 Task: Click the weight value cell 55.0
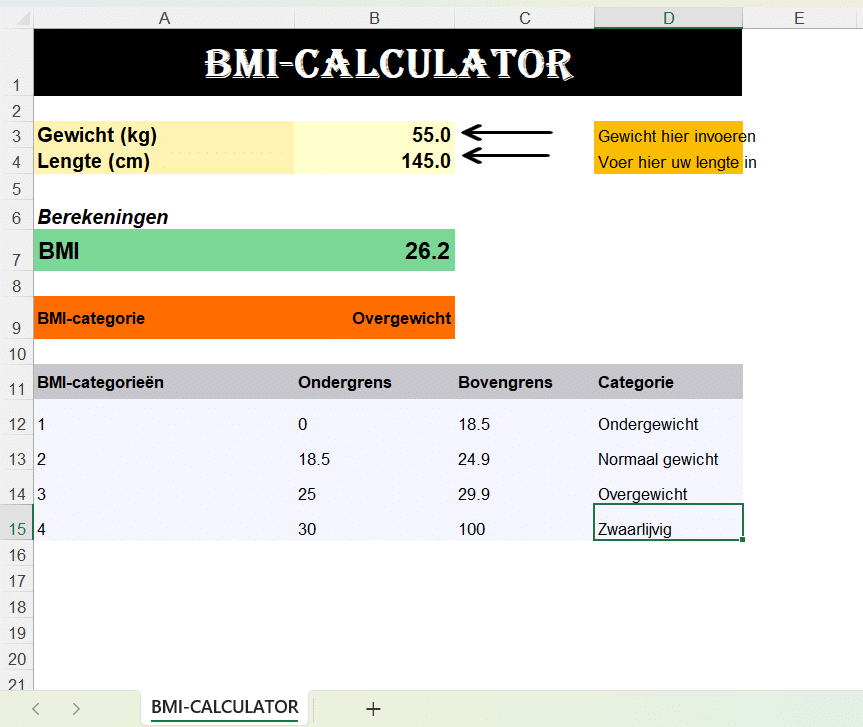(374, 135)
